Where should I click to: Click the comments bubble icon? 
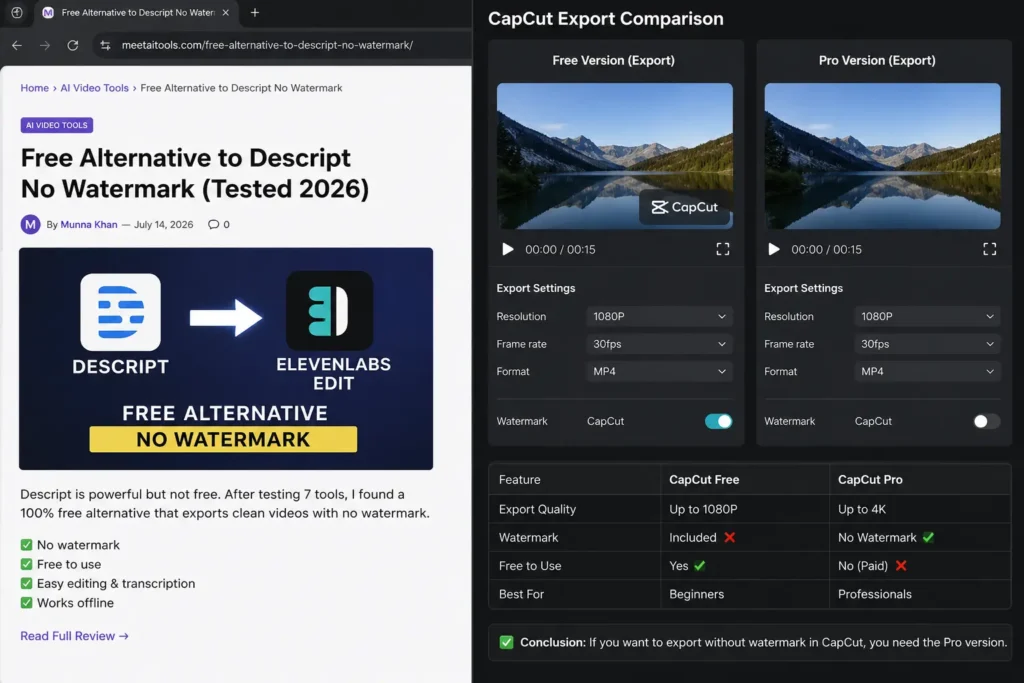(x=213, y=225)
